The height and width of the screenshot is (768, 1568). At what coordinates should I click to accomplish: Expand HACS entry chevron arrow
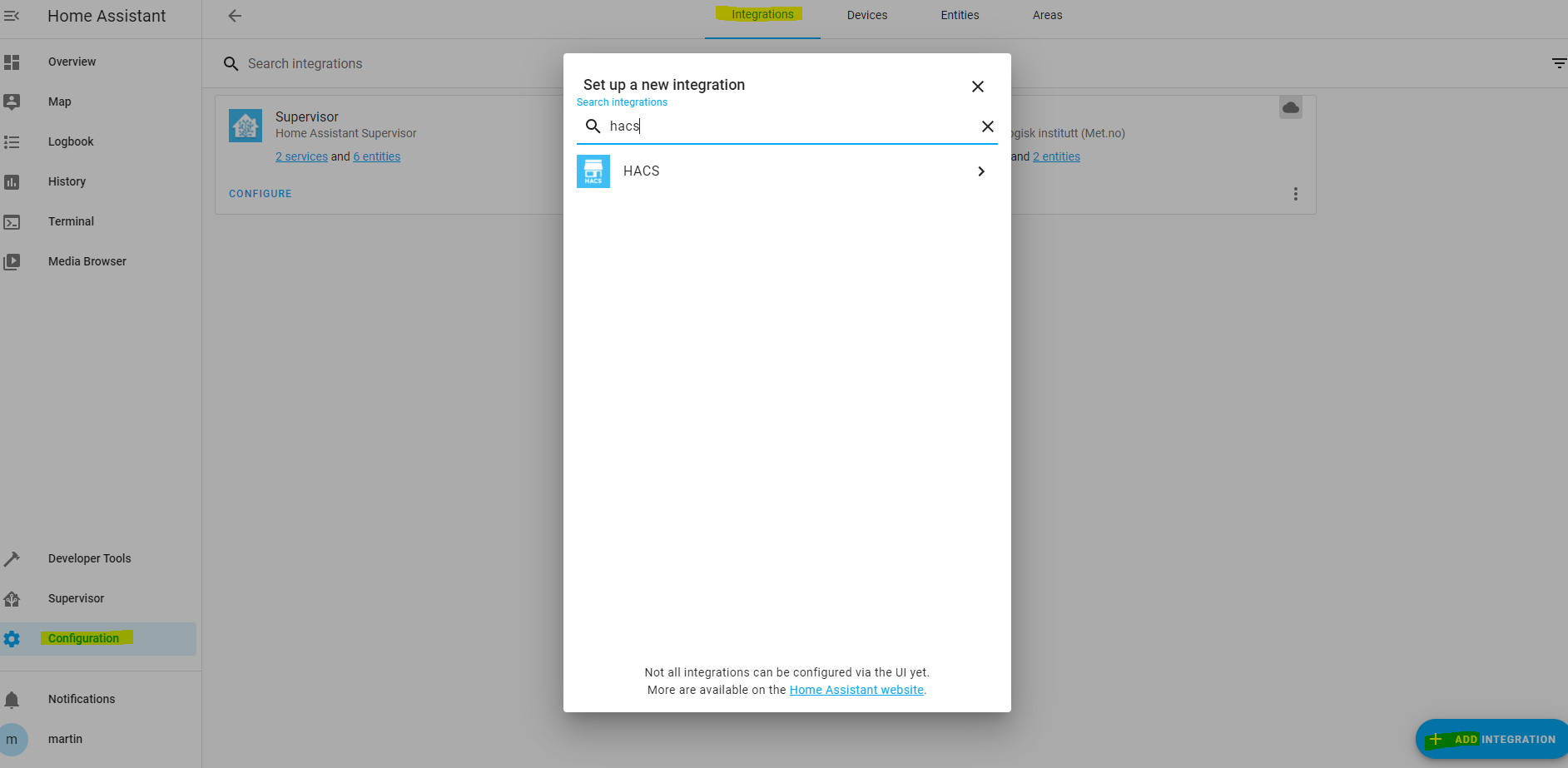click(x=981, y=171)
